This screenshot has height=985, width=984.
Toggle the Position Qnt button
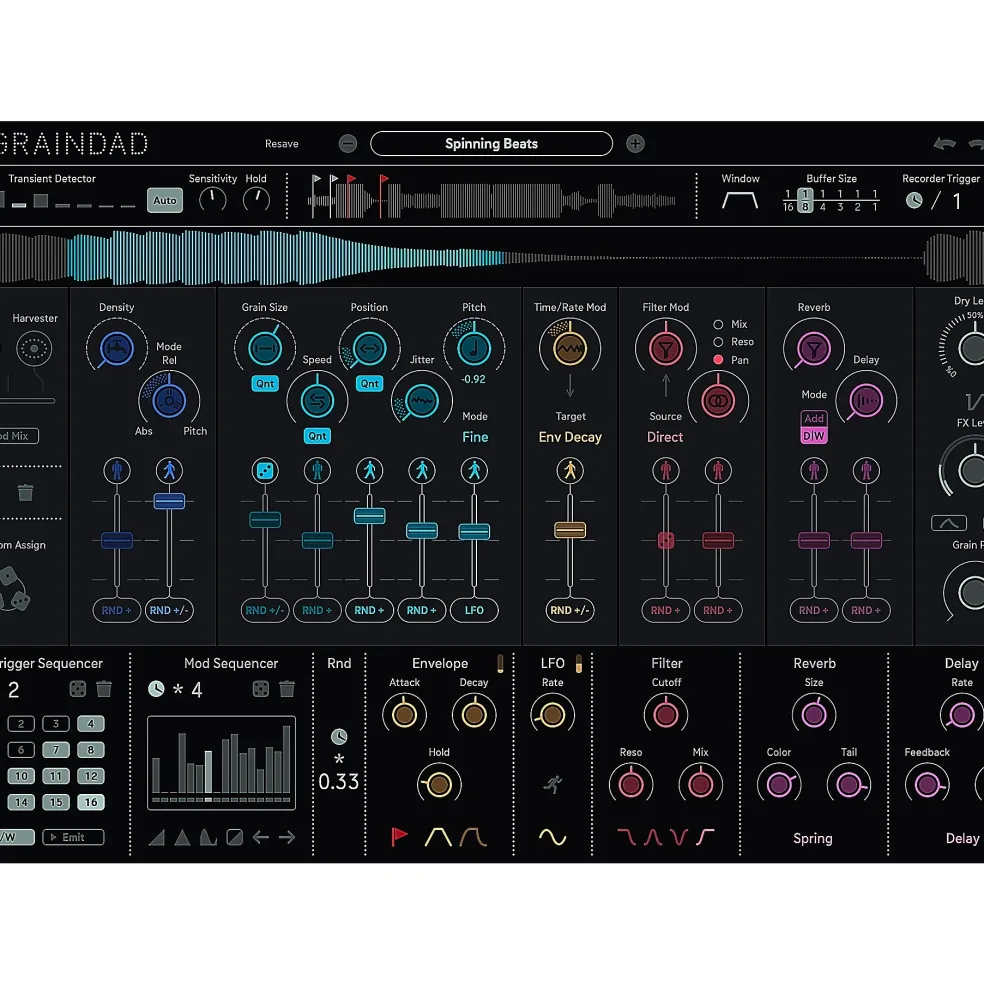click(x=369, y=384)
